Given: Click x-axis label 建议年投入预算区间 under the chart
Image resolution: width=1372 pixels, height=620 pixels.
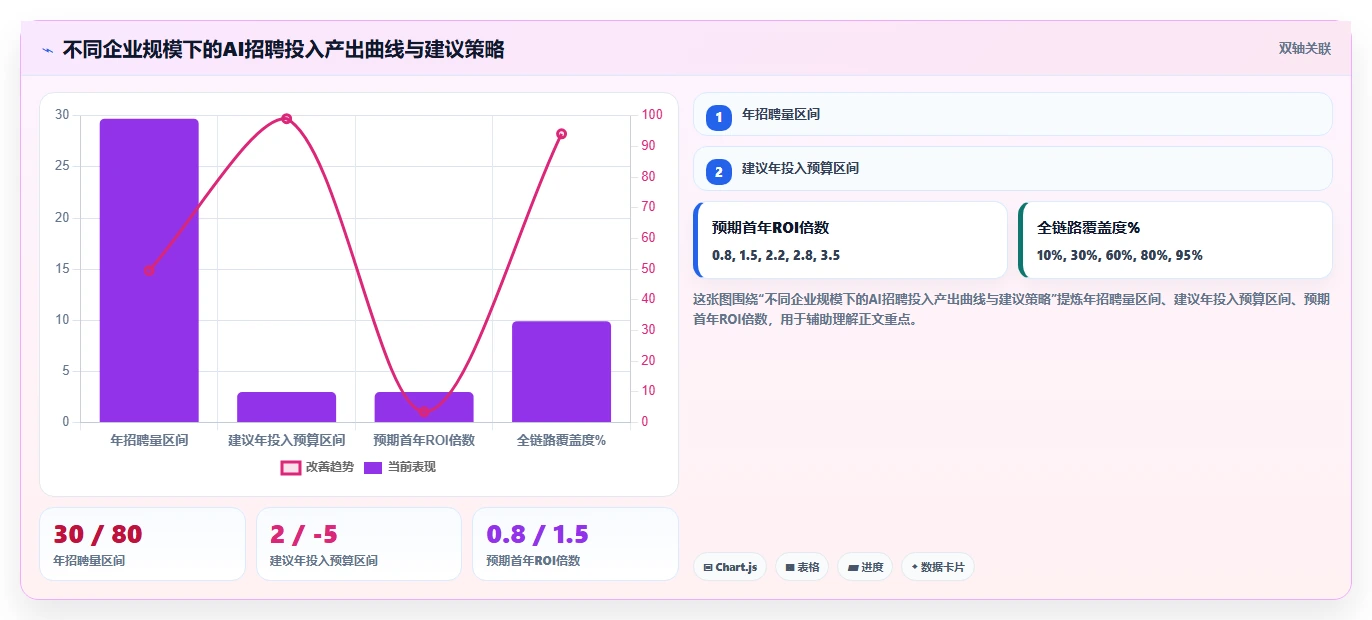Looking at the screenshot, I should pos(286,440).
